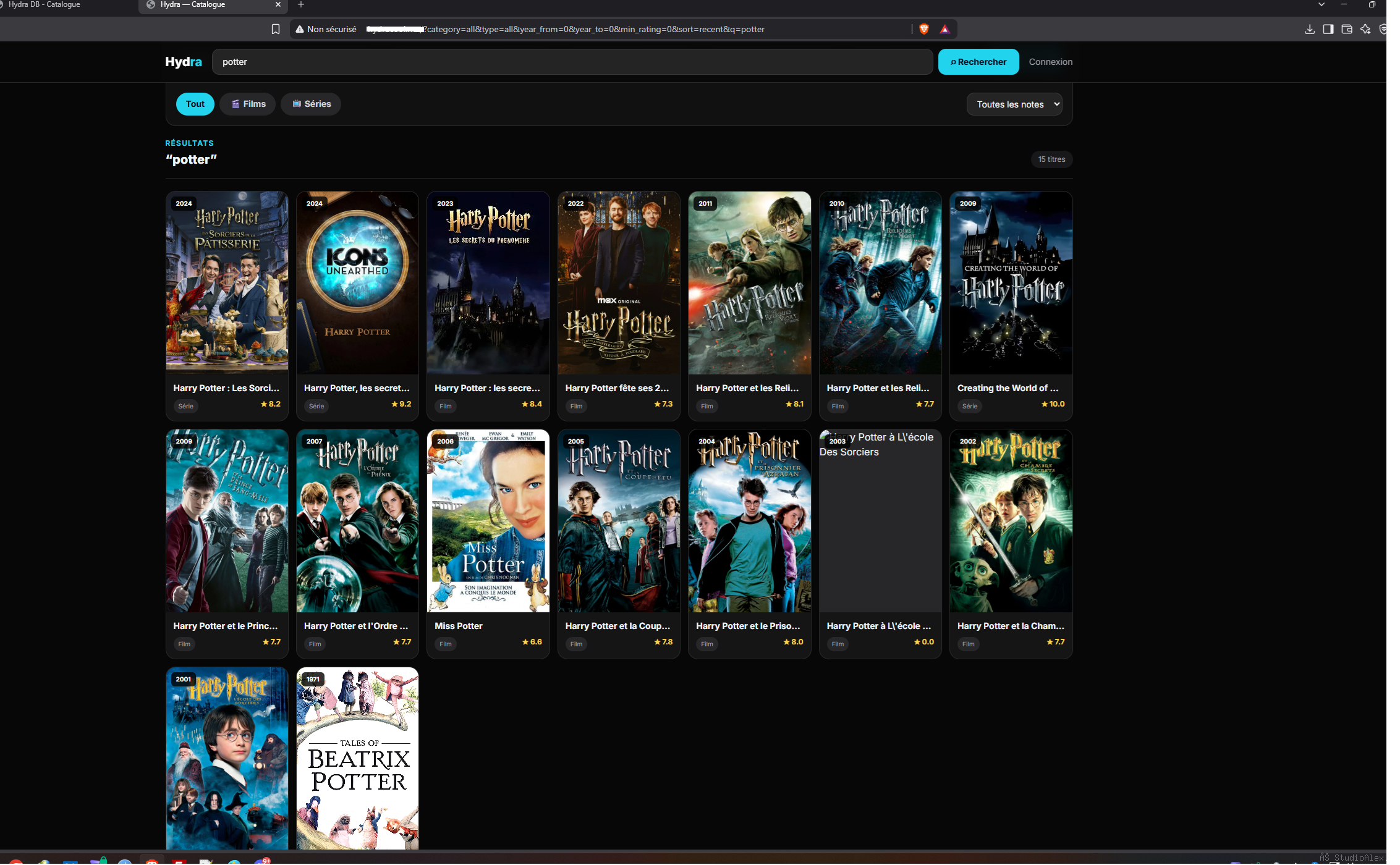1400x865 pixels.
Task: Toggle the browser sidebar panel icon
Action: 1328,29
